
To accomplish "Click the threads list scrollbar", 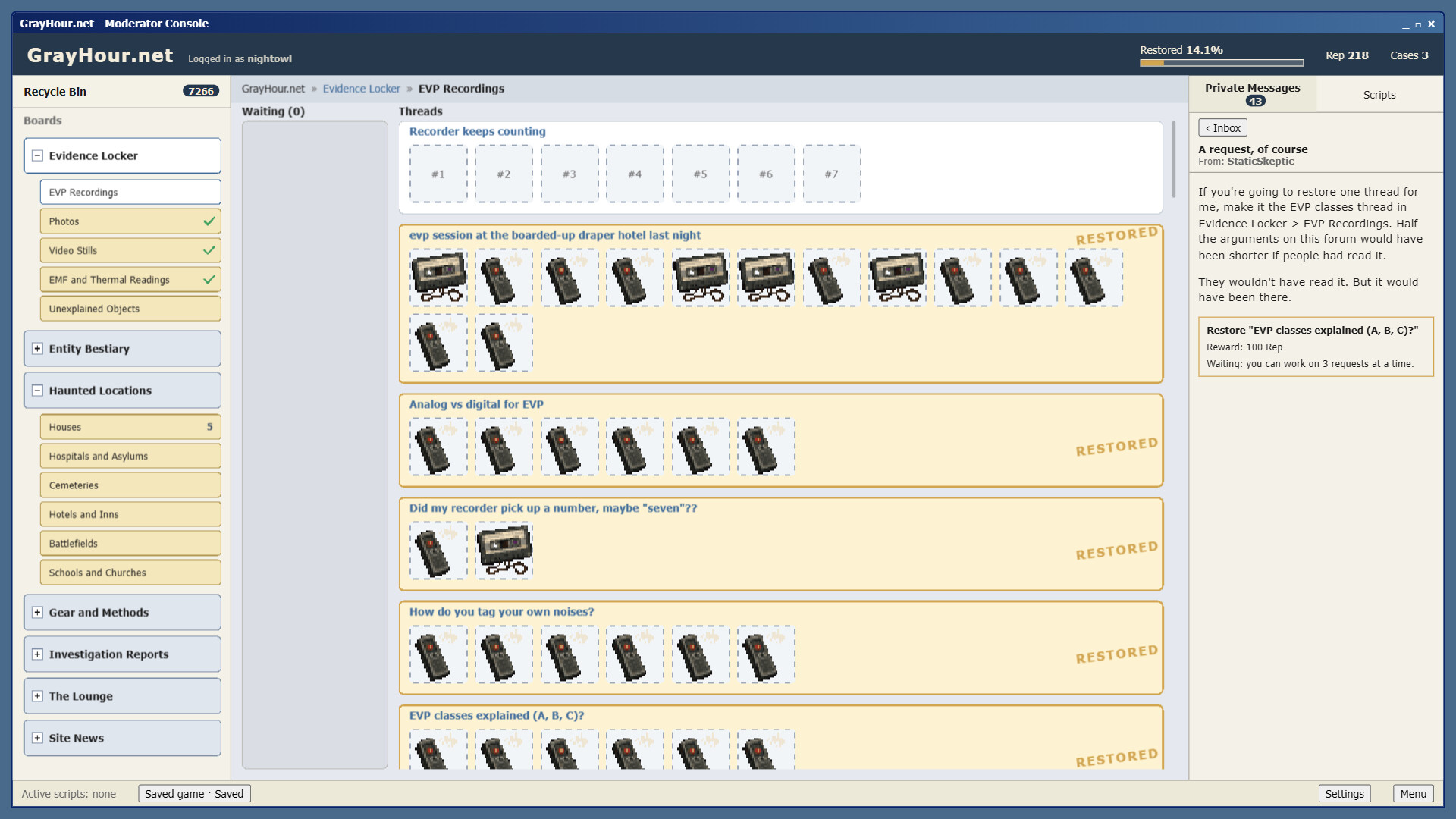I will point(1173,159).
